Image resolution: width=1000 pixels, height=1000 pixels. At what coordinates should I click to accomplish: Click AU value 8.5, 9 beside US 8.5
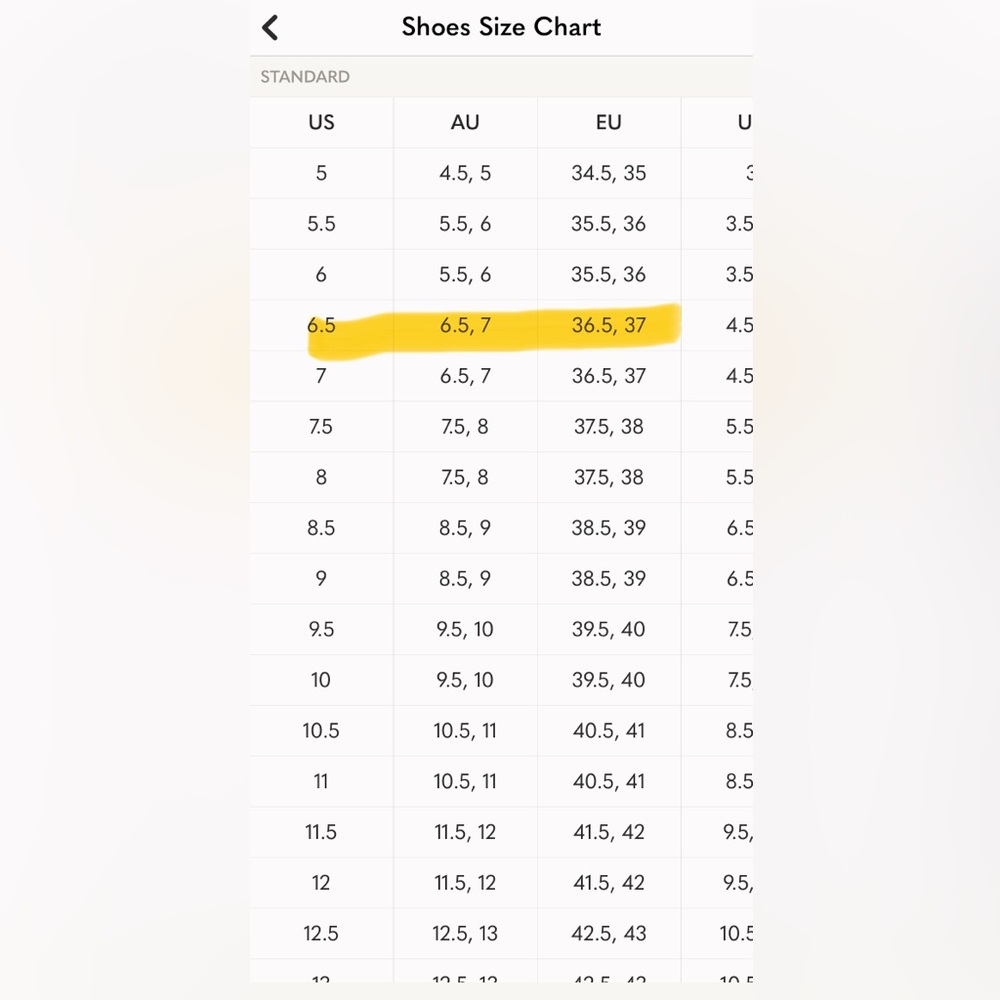[465, 528]
